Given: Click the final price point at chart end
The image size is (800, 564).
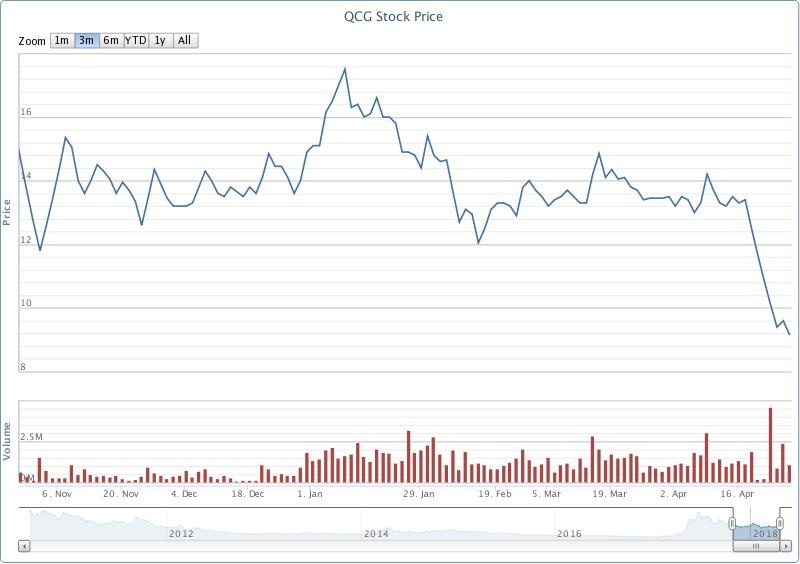Looking at the screenshot, I should pyautogui.click(x=789, y=335).
